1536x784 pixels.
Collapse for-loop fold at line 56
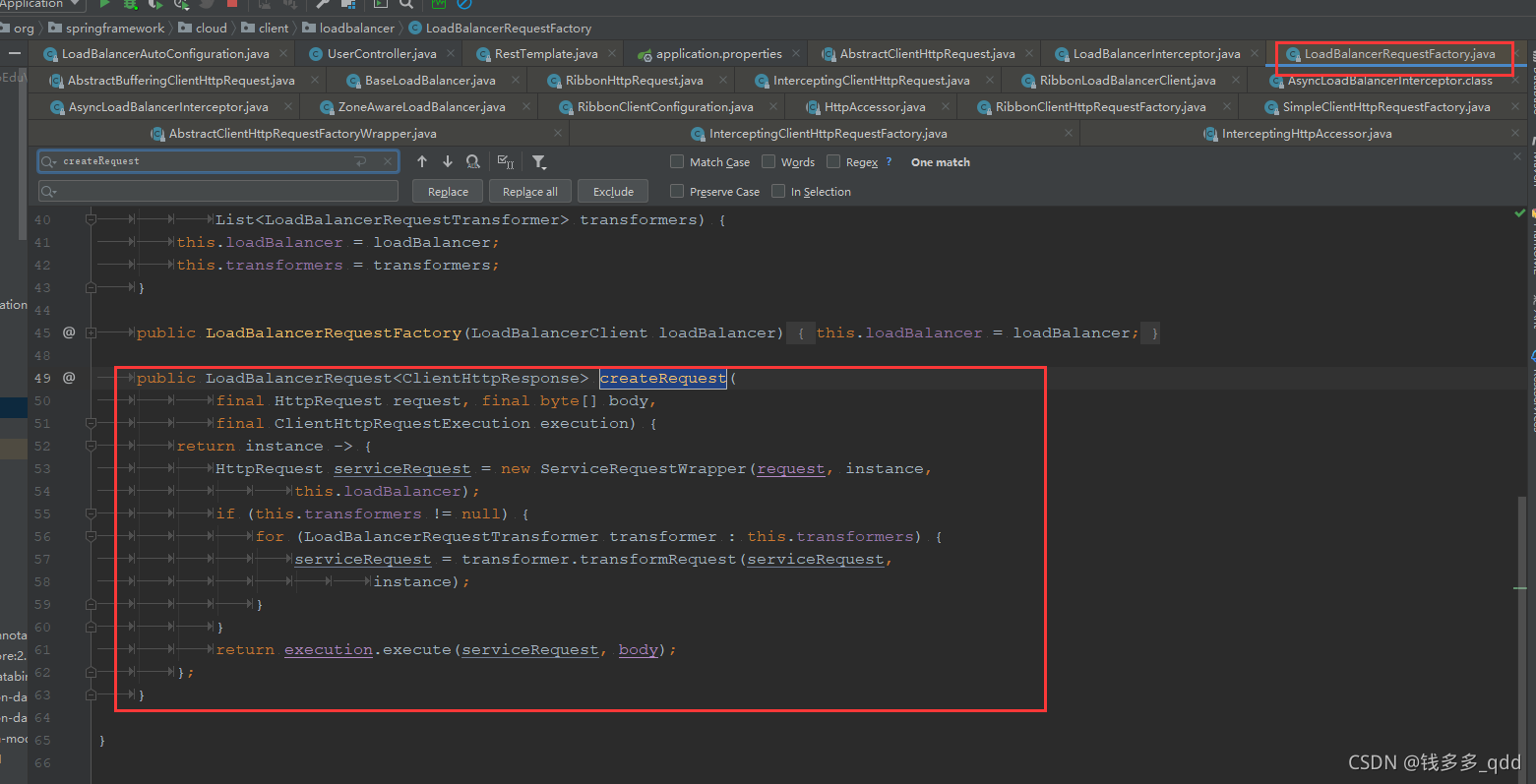[91, 536]
